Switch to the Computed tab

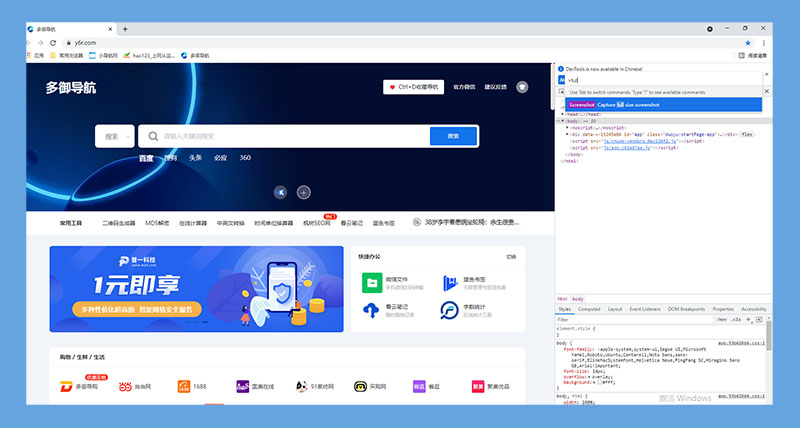point(589,309)
